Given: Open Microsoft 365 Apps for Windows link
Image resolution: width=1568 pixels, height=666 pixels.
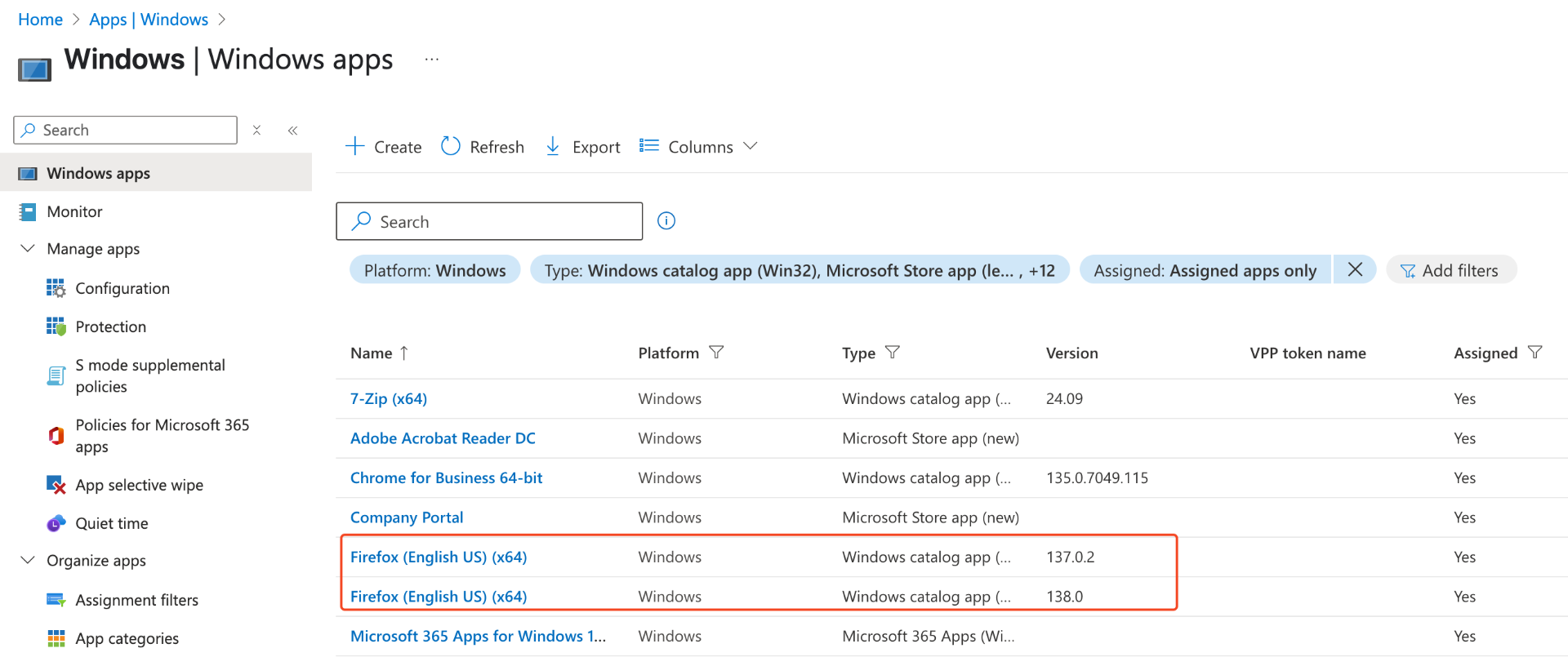Looking at the screenshot, I should 478,636.
